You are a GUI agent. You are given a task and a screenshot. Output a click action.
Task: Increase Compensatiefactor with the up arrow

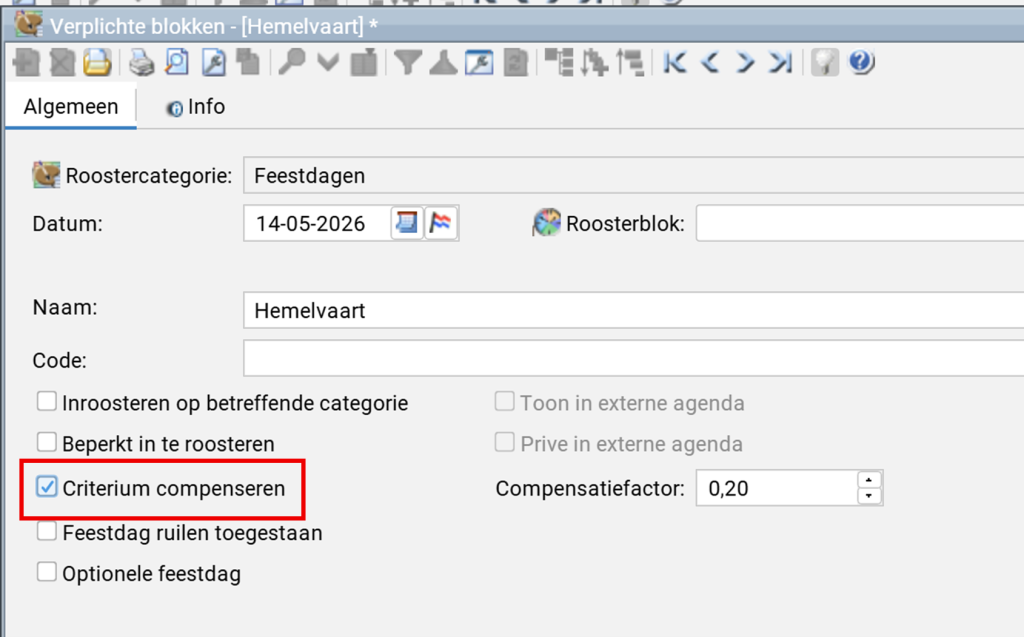pyautogui.click(x=869, y=480)
